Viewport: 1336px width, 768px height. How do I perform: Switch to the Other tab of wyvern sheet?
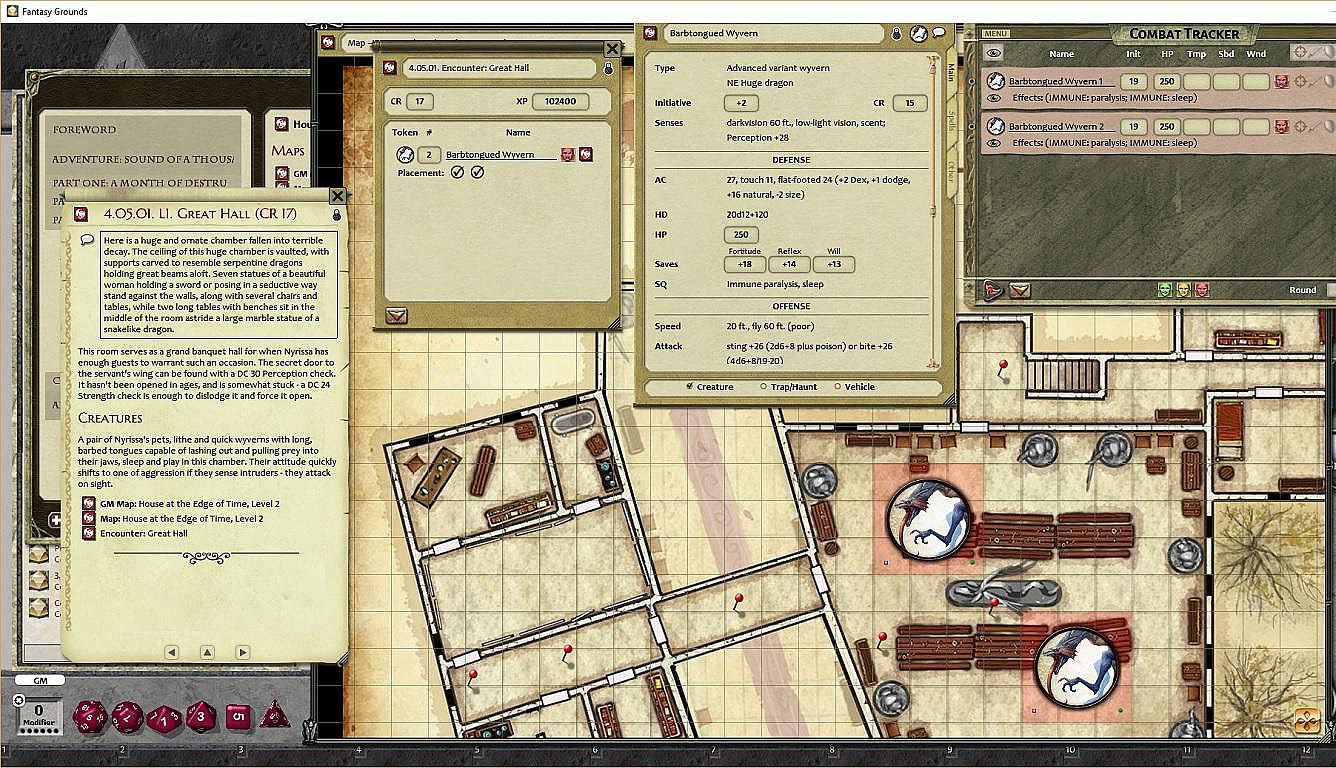951,171
